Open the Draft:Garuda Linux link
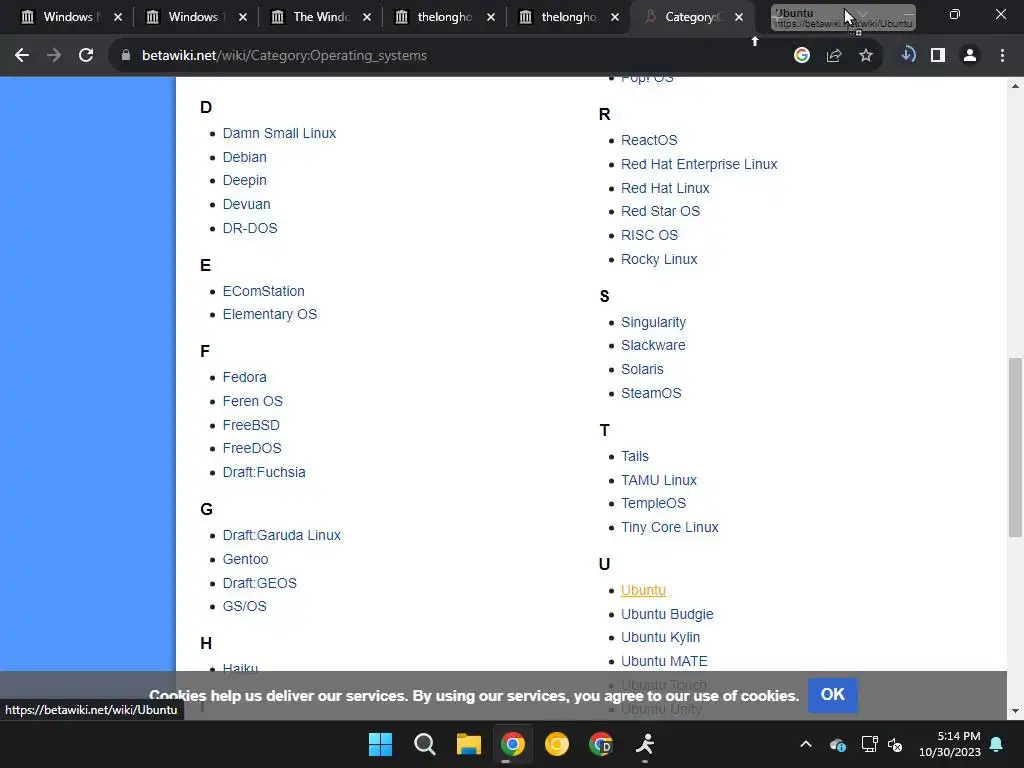The width and height of the screenshot is (1024, 768). [281, 536]
